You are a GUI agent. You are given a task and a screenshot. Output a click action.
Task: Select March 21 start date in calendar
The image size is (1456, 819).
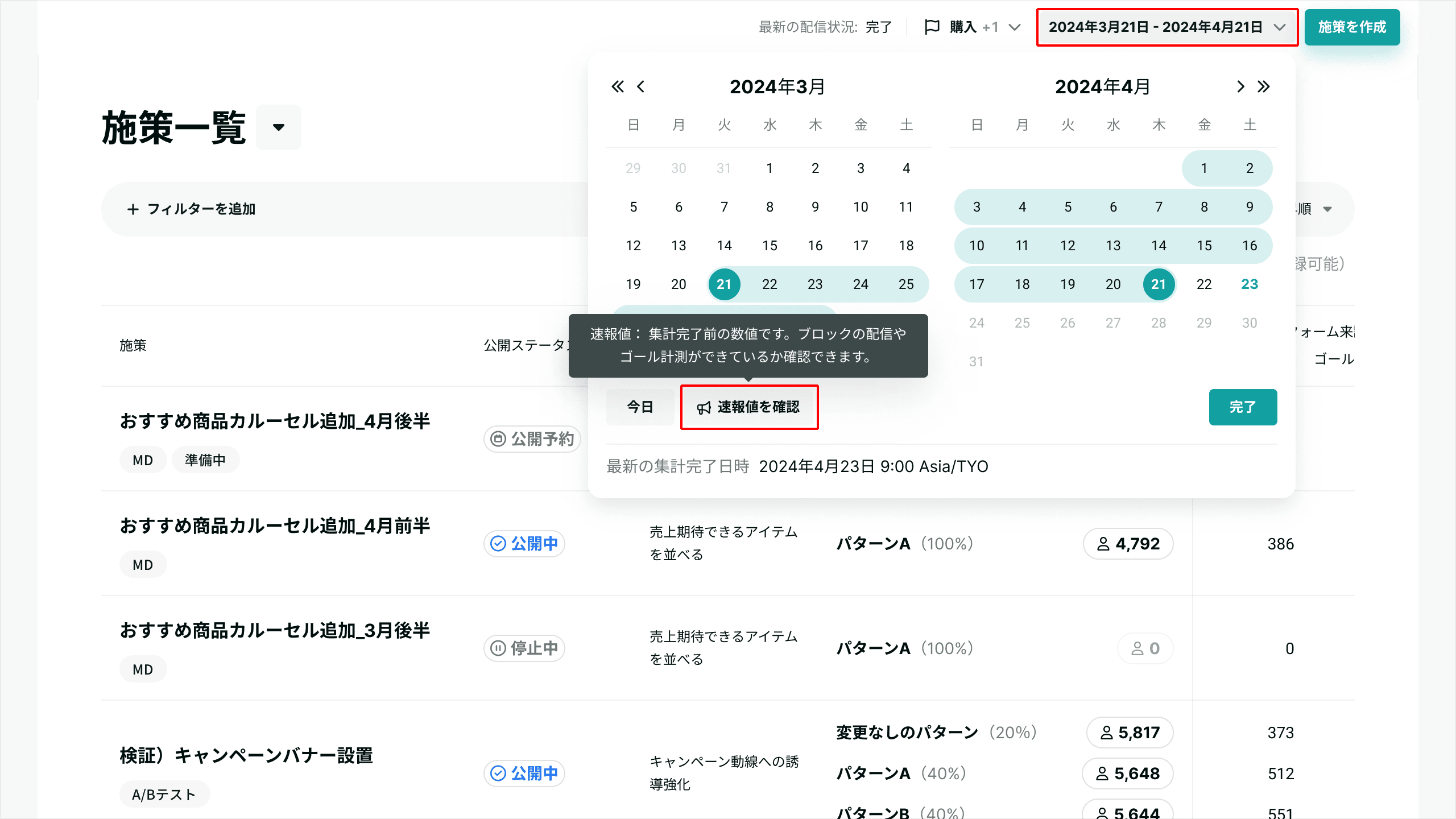point(724,284)
